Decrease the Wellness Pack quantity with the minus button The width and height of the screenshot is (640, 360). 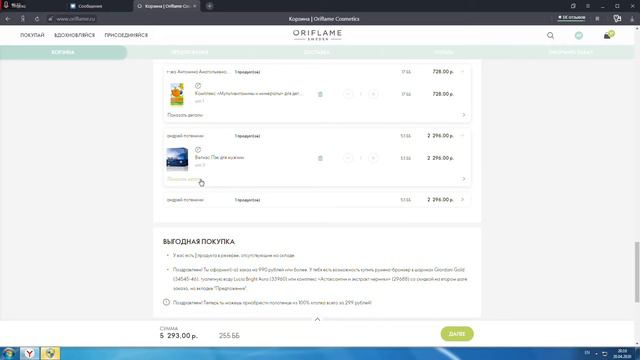click(x=348, y=158)
